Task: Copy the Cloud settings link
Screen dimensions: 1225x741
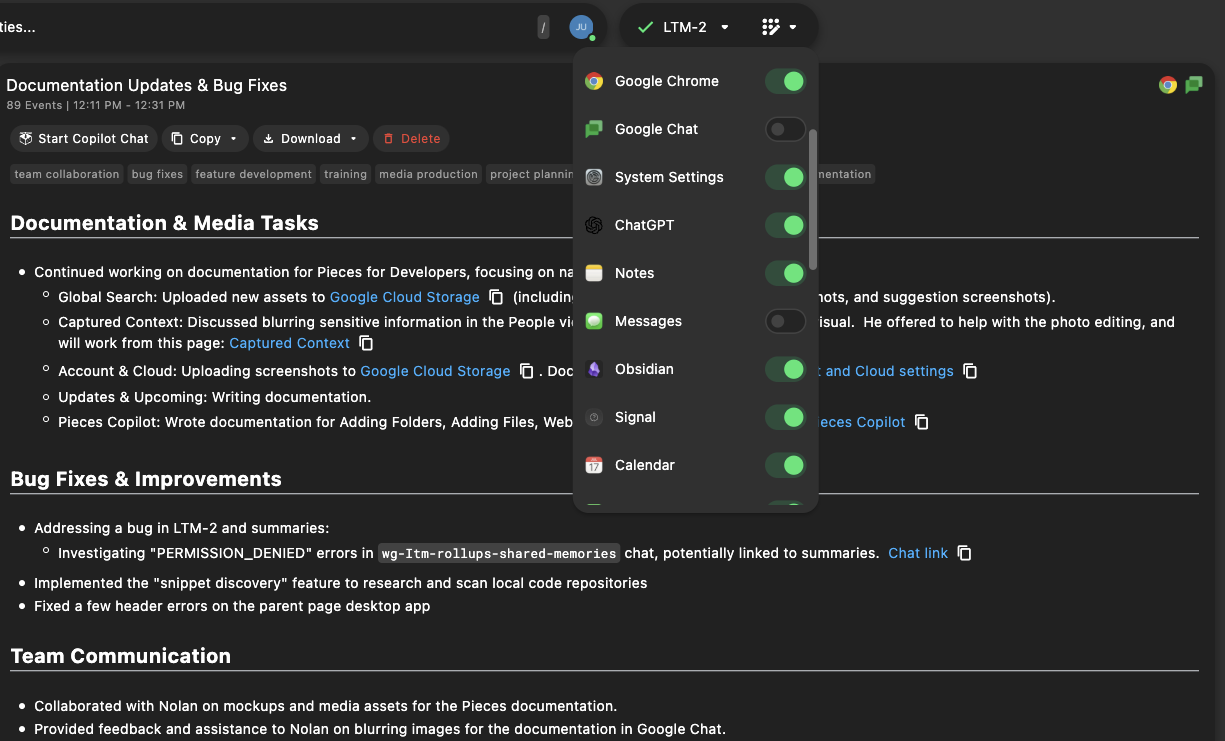Action: click(x=970, y=371)
